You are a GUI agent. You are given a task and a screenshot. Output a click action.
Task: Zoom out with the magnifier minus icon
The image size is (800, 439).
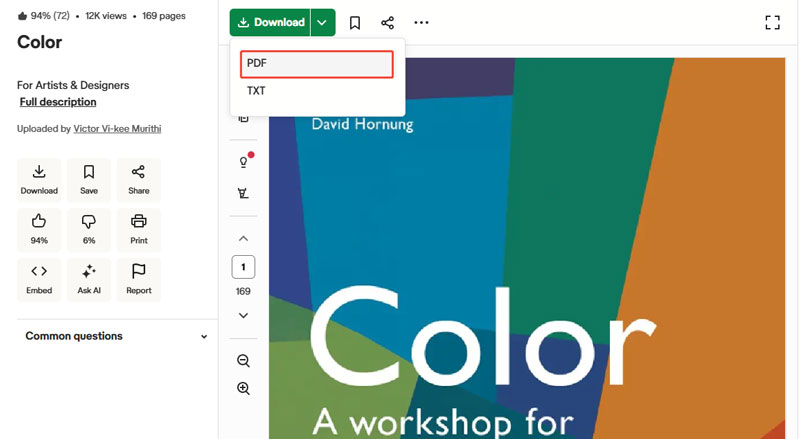tap(243, 361)
